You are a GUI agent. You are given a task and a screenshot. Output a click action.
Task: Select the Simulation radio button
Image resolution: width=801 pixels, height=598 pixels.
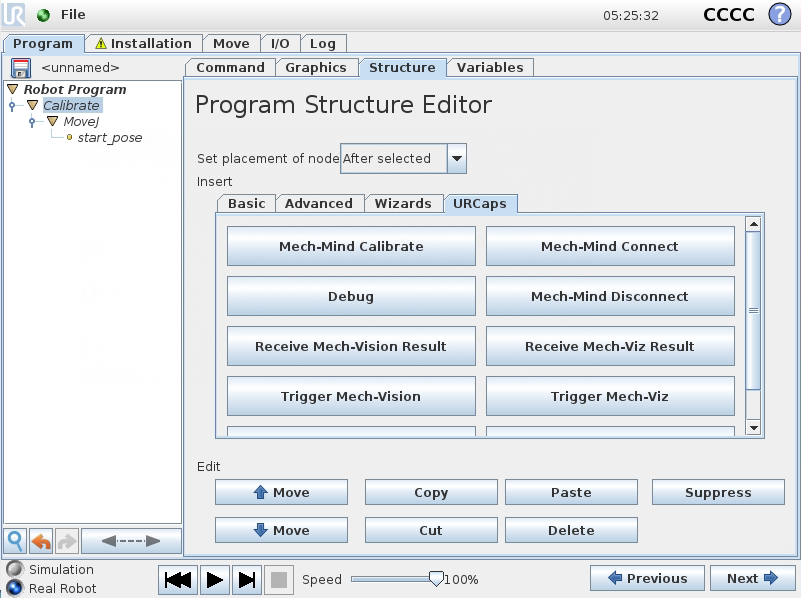[x=14, y=569]
